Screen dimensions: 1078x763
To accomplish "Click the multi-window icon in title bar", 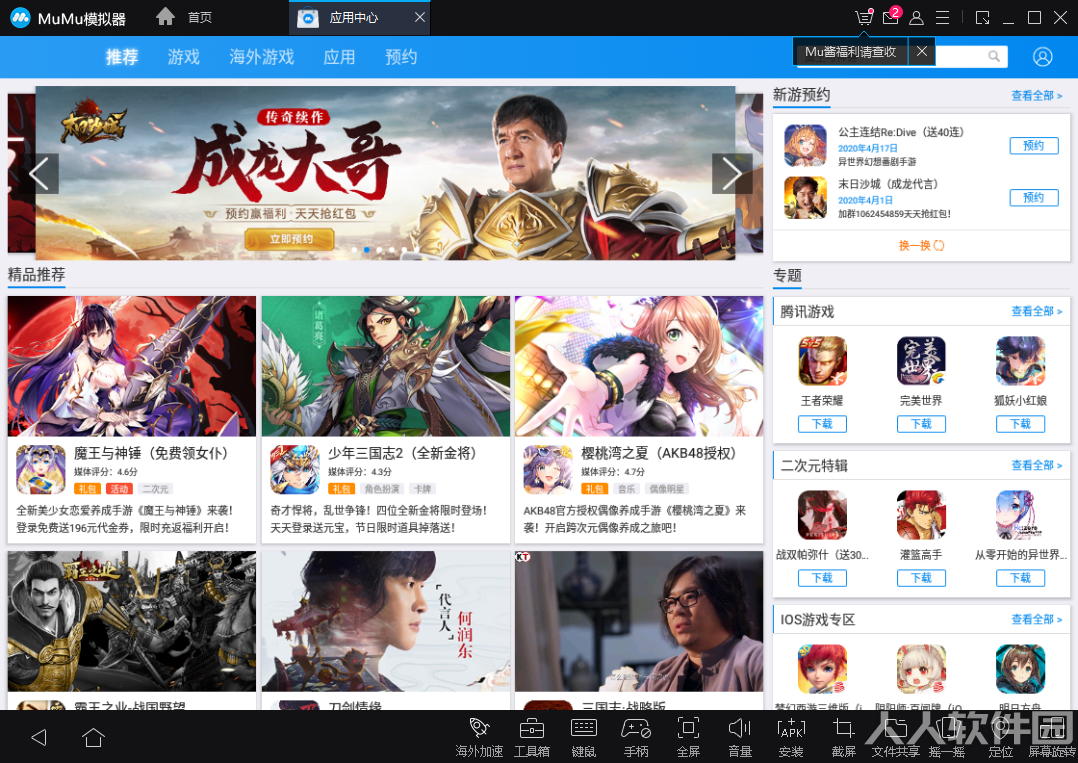I will click(x=982, y=18).
